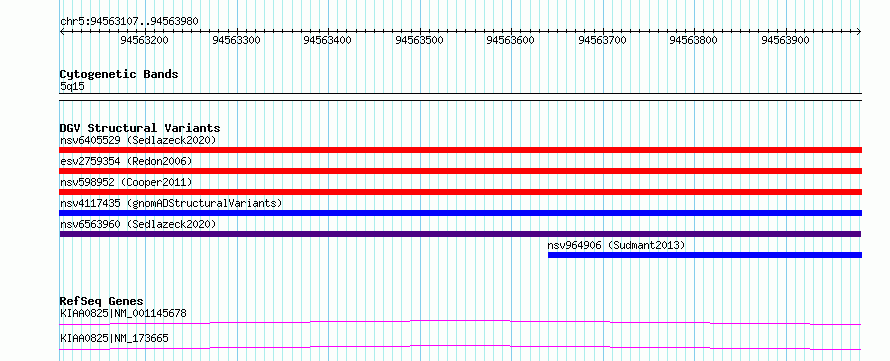Click the DGV Structural Variants track title

pyautogui.click(x=140, y=128)
